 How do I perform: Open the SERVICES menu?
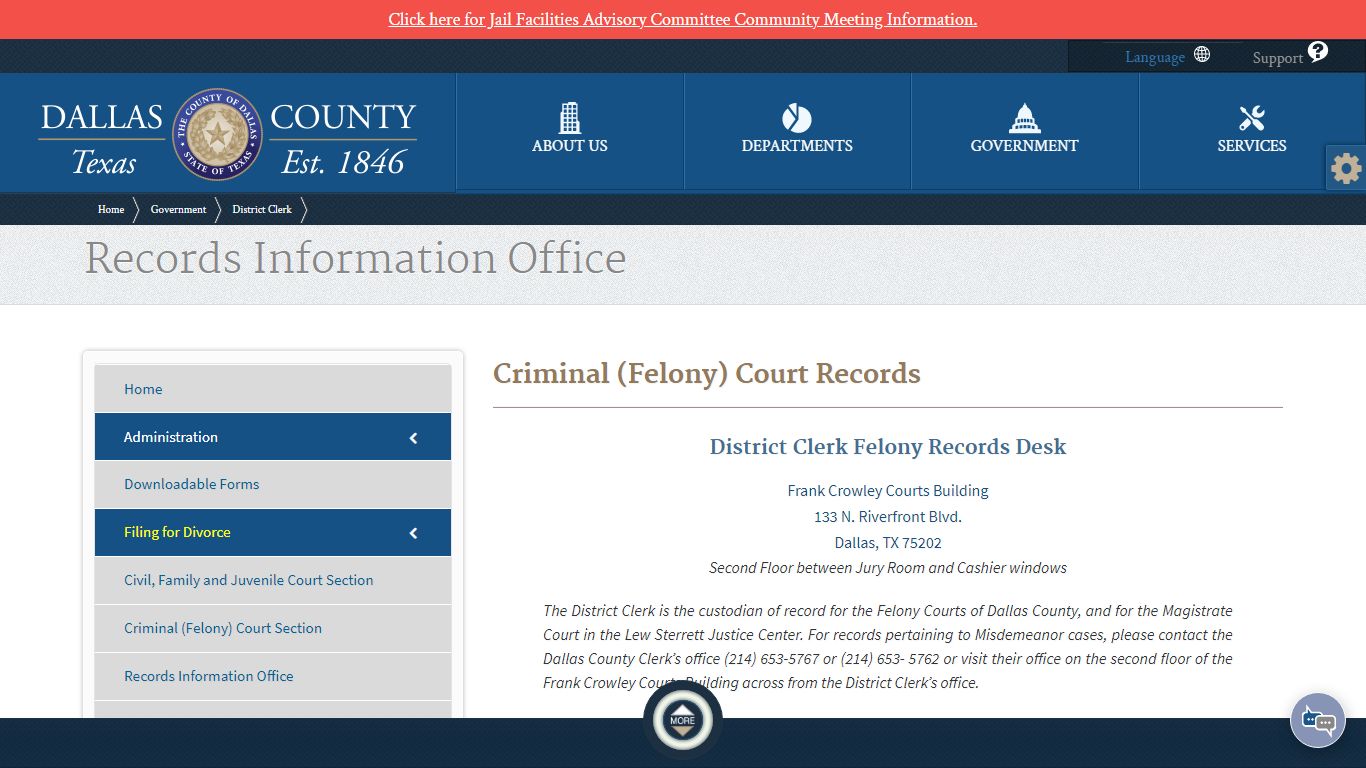tap(1252, 146)
